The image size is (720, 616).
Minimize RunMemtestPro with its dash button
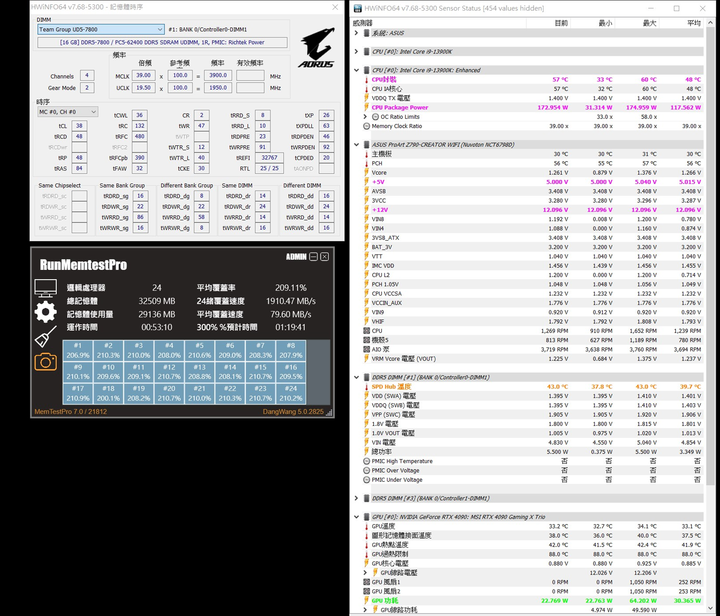coord(314,257)
